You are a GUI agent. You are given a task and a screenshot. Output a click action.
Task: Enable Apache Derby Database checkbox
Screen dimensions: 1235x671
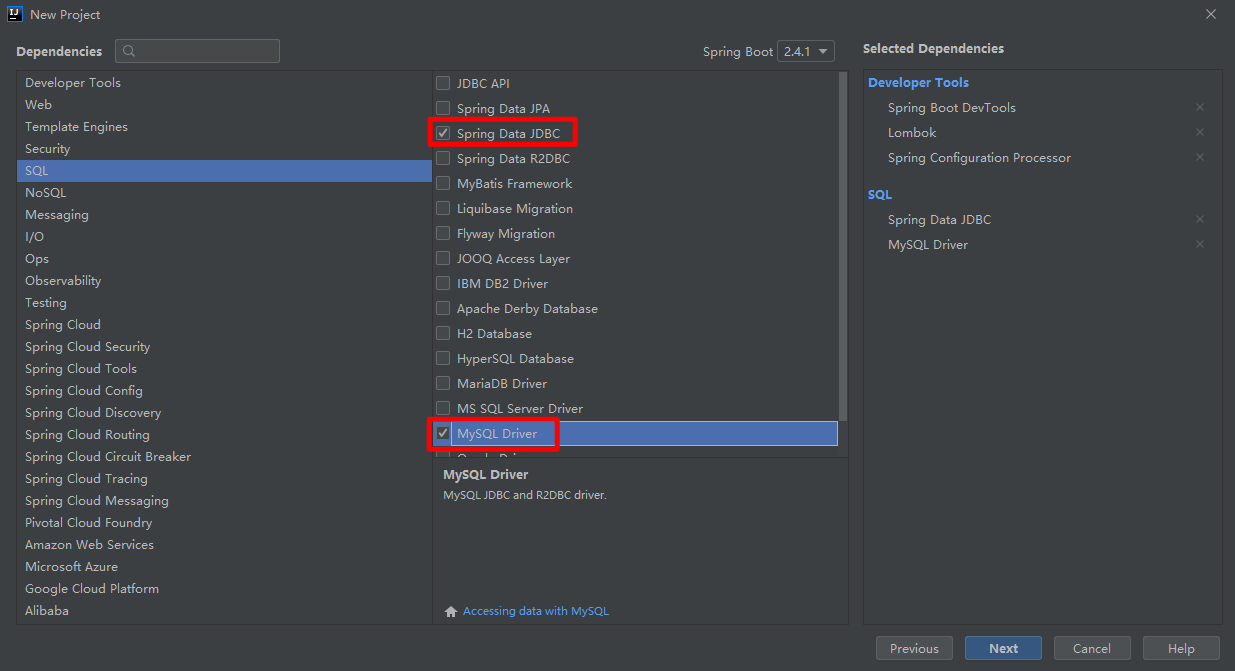(443, 308)
